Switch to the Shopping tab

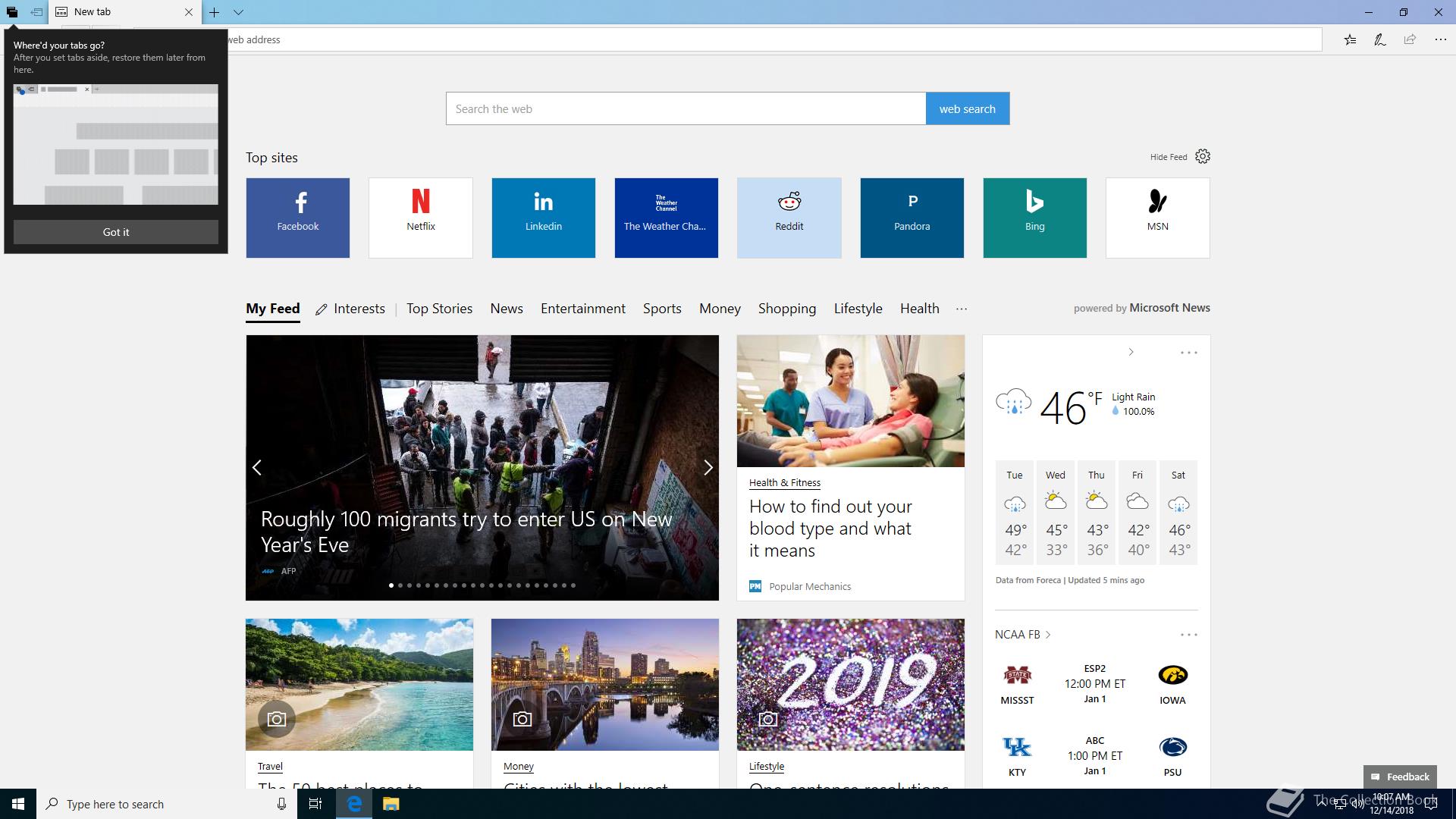[787, 309]
